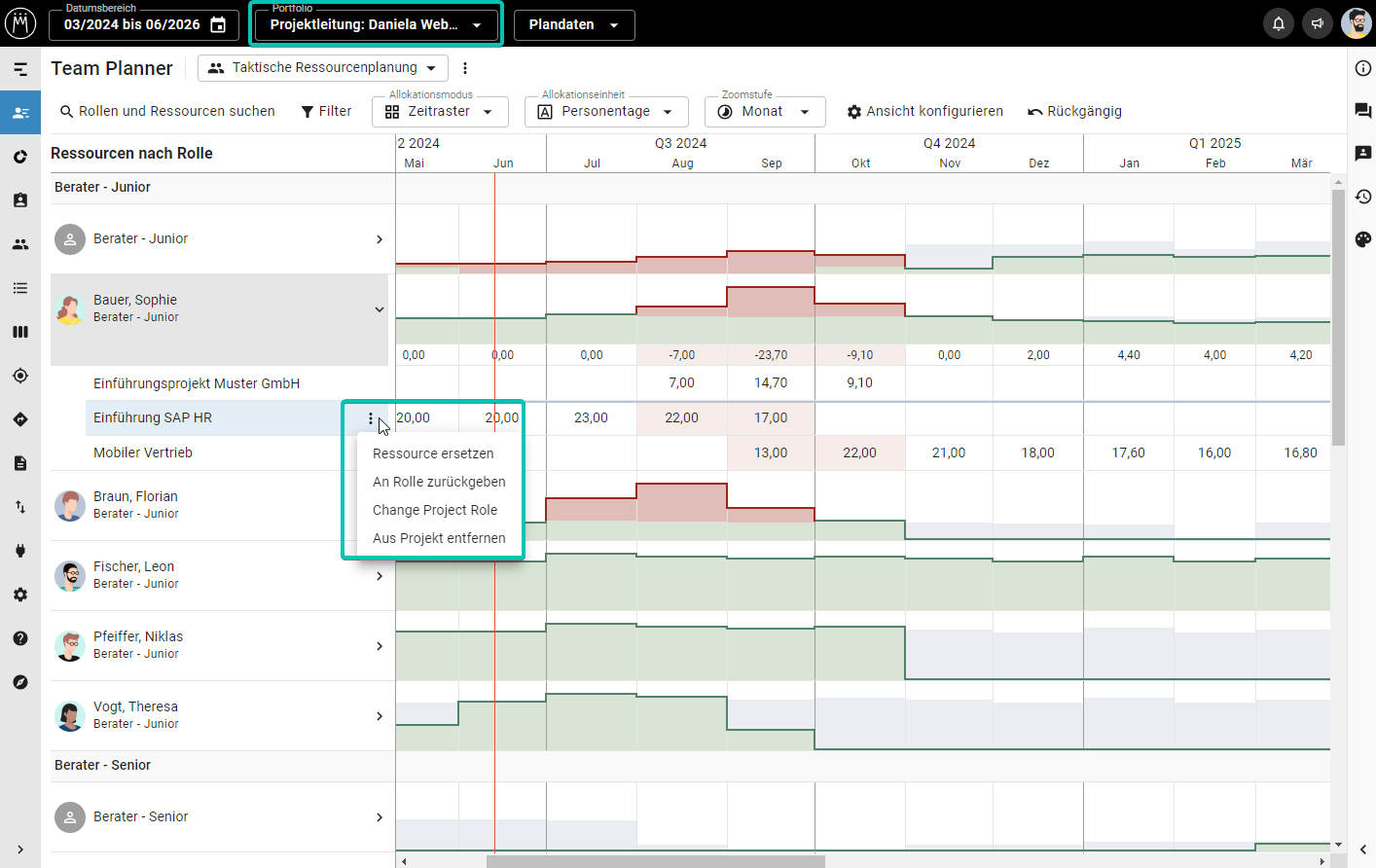Open the comments panel icon on right
This screenshot has width=1376, height=868.
pos(1363,111)
